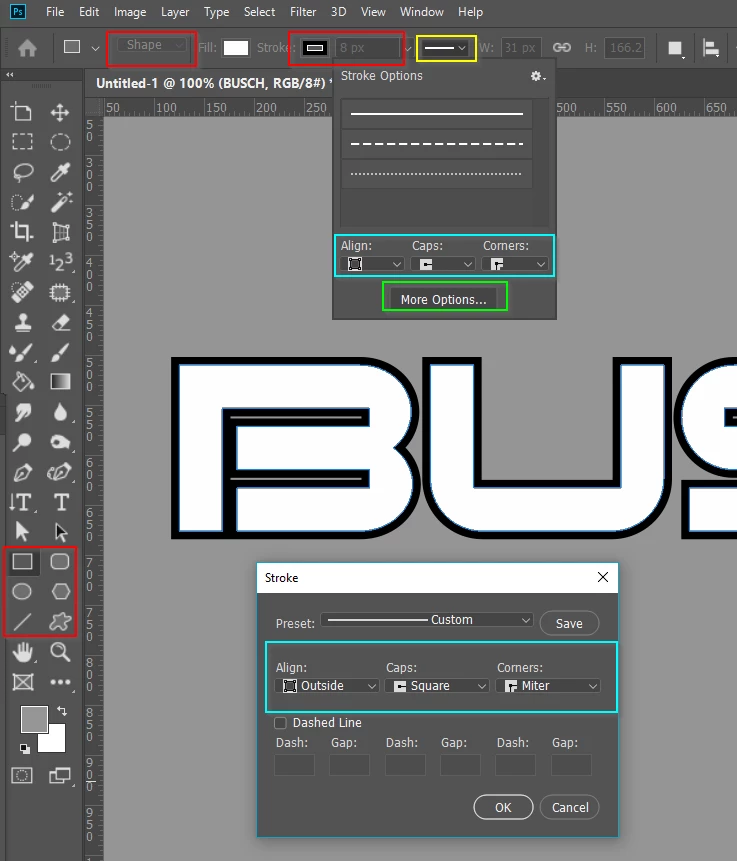Open the File menu

(55, 12)
